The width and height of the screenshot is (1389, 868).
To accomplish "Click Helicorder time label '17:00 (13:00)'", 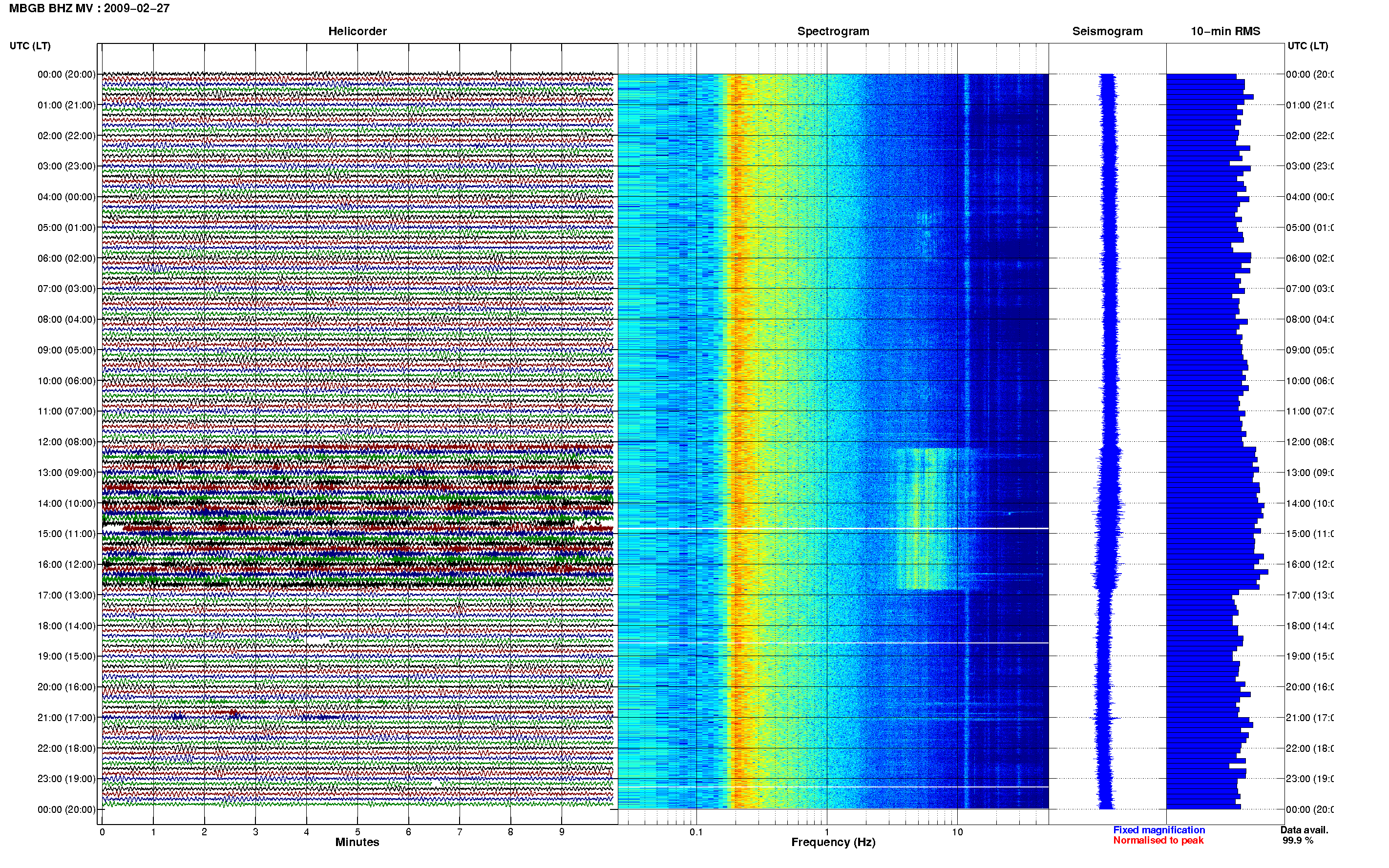I will (x=66, y=595).
